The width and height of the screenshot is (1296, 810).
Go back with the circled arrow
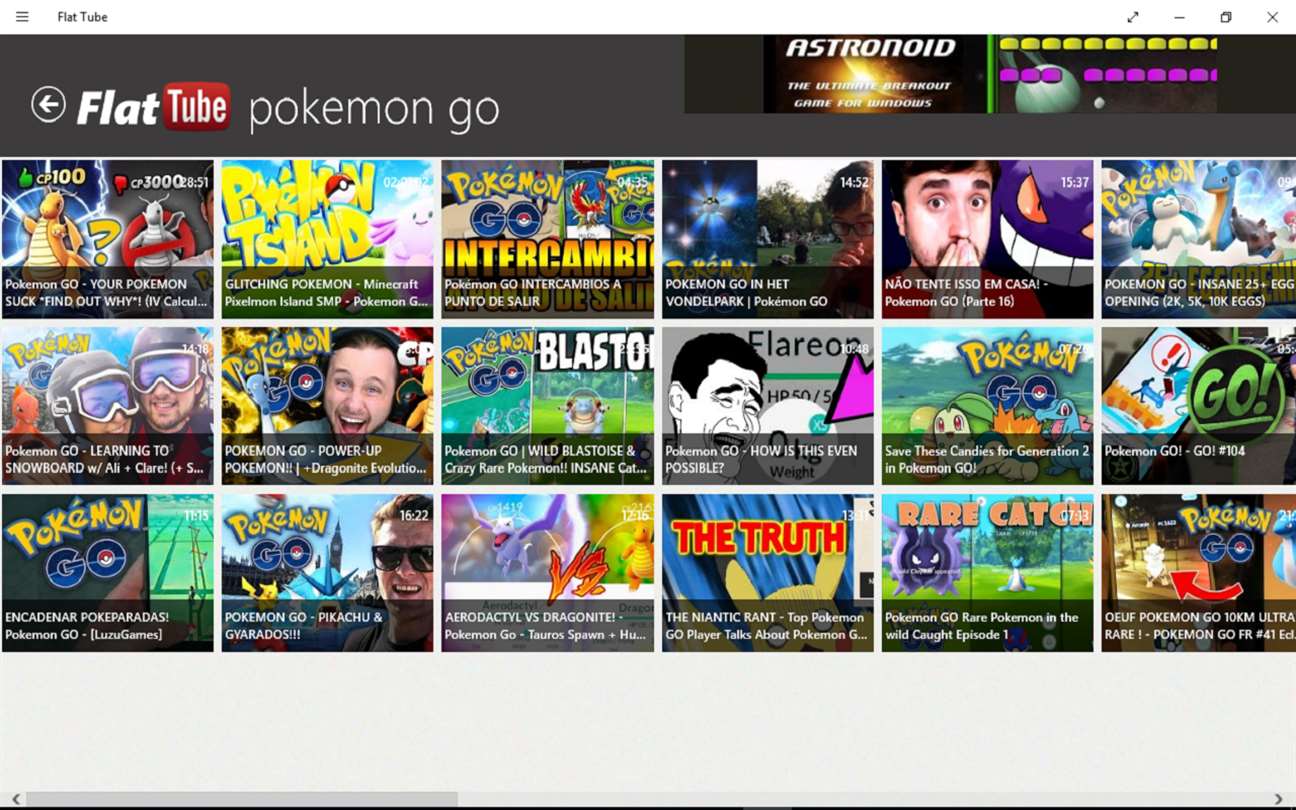[x=48, y=104]
